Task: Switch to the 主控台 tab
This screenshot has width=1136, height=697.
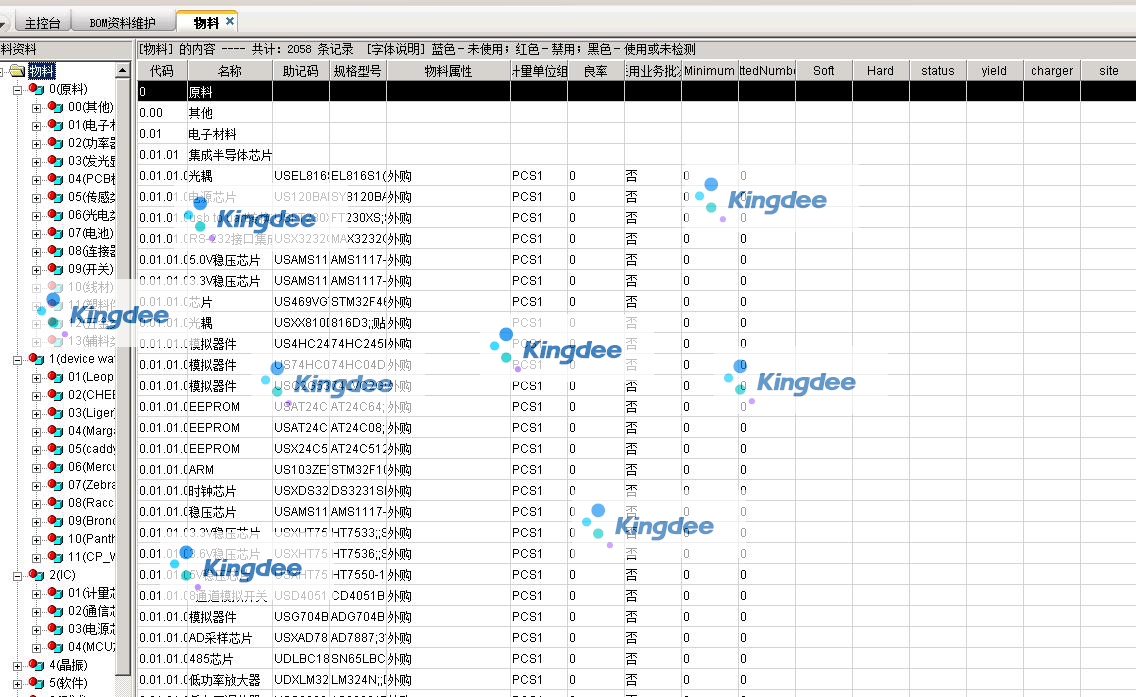Action: (41, 22)
